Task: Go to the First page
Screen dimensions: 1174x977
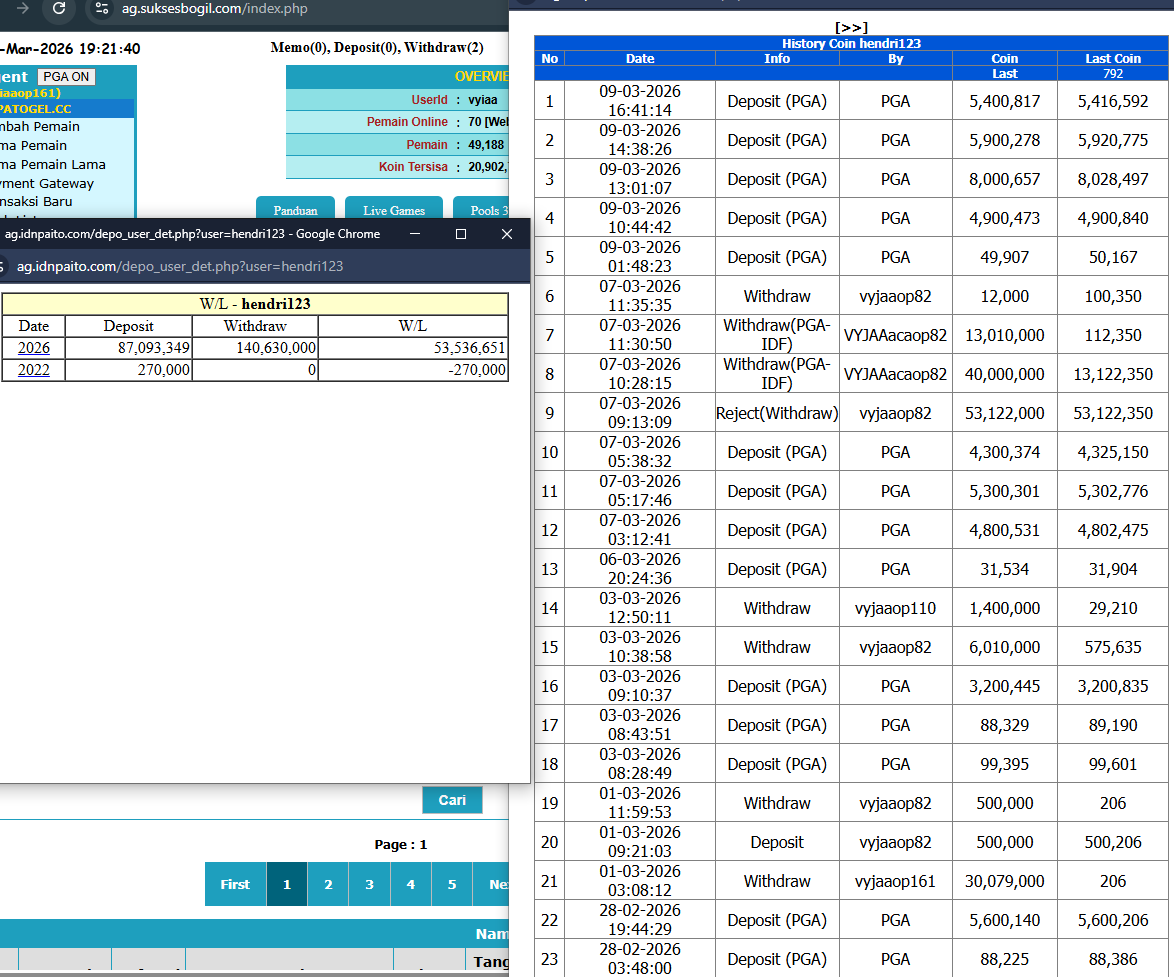Action: (235, 884)
